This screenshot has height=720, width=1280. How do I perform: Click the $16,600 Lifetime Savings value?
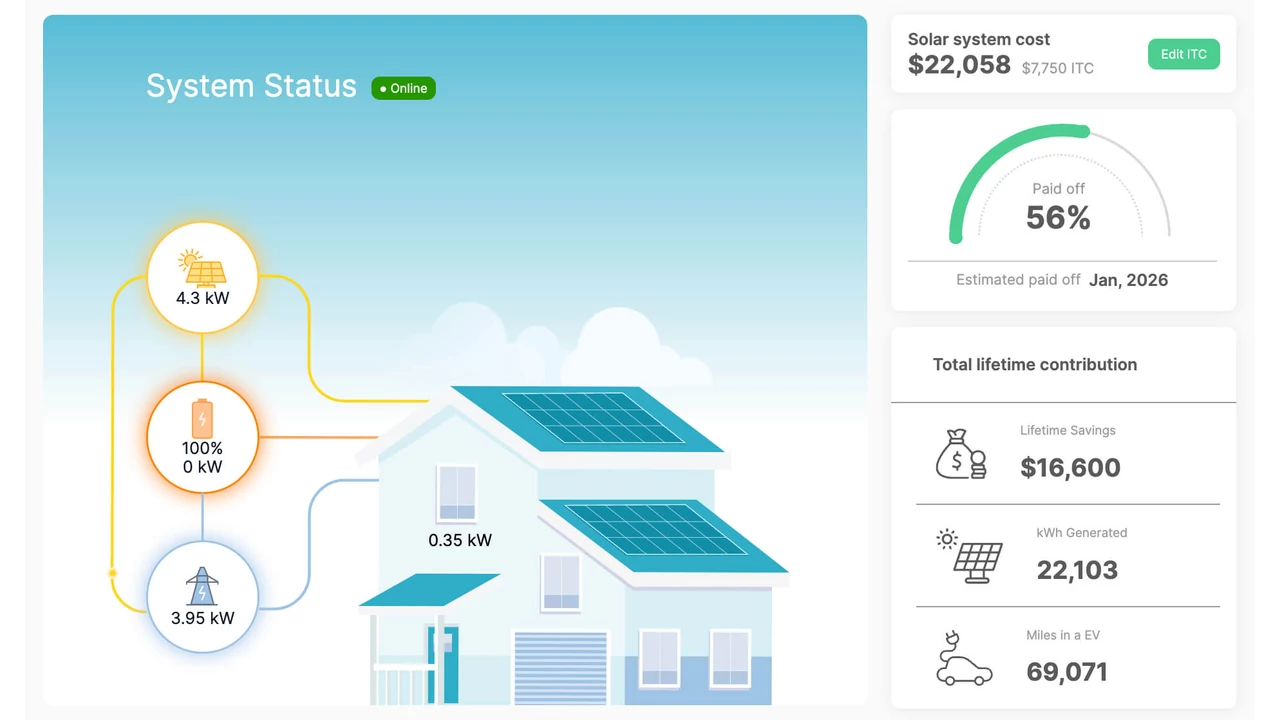pyautogui.click(x=1070, y=467)
